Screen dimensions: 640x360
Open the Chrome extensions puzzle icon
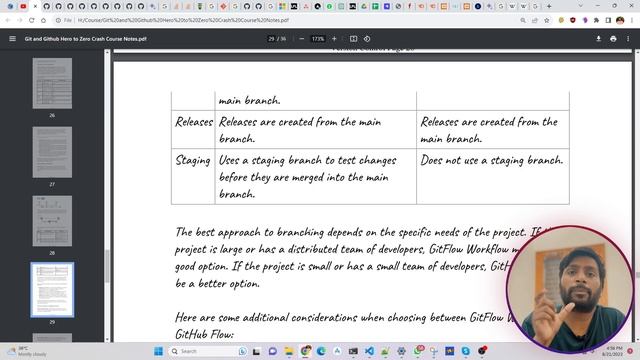coord(596,20)
